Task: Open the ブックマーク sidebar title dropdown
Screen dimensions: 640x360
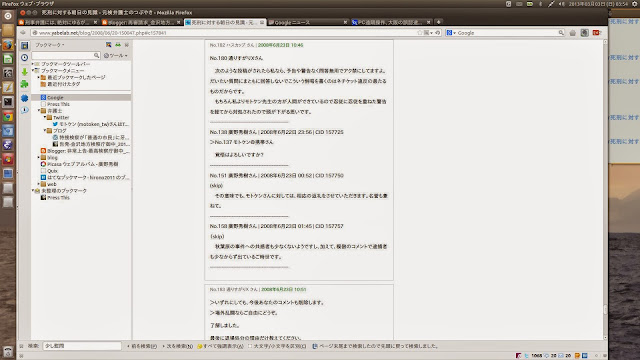Action: (49, 45)
